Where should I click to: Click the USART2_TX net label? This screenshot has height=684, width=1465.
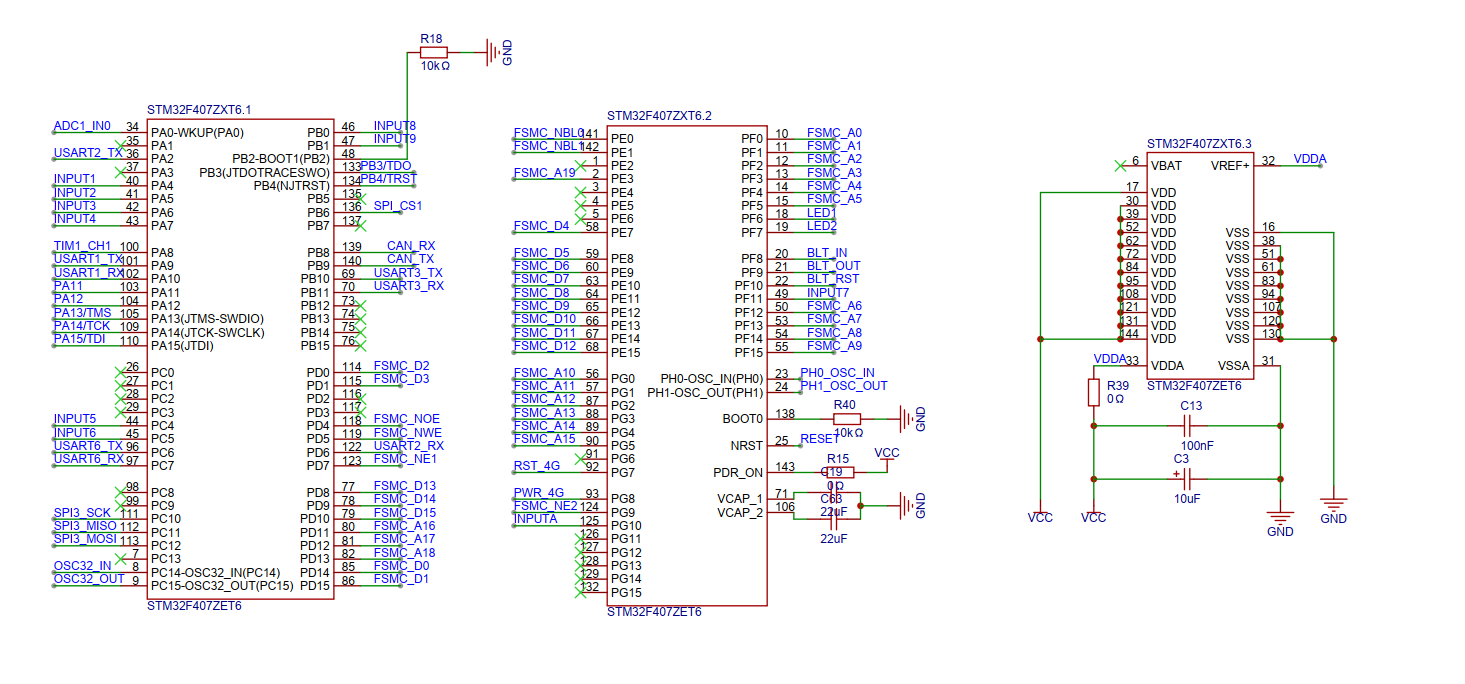click(87, 153)
